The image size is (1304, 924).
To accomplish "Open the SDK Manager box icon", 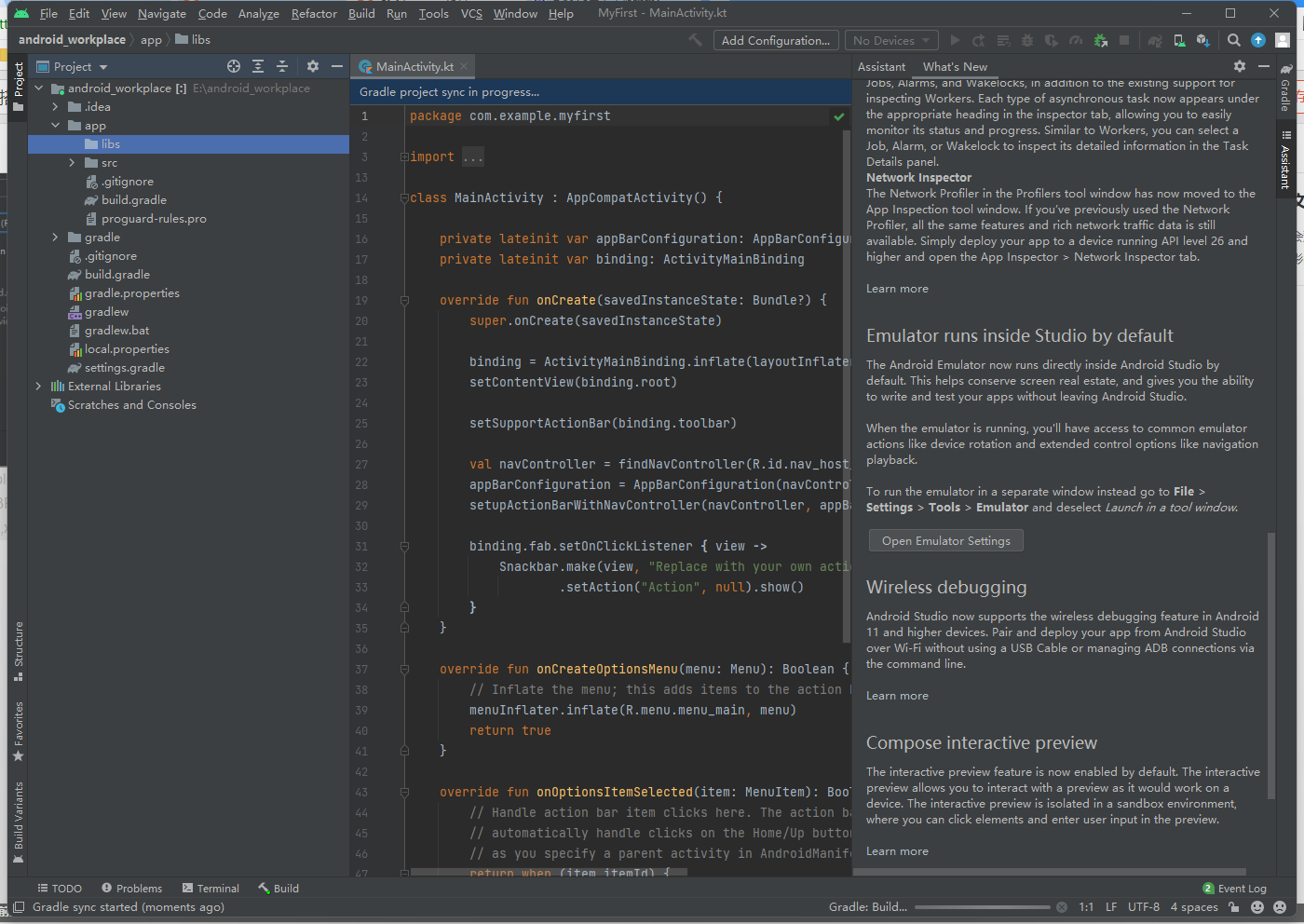I will [1202, 40].
